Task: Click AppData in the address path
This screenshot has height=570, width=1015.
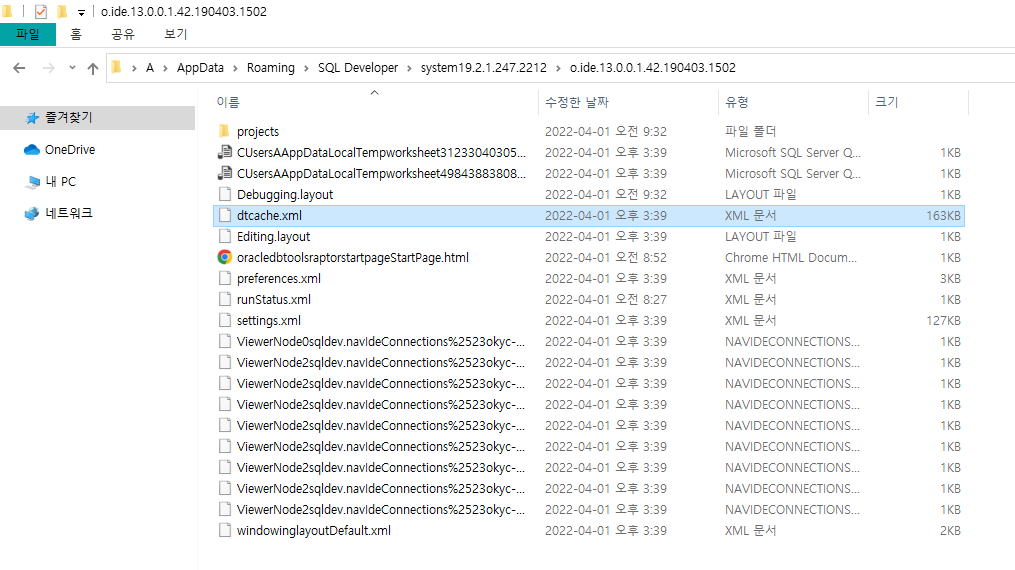Action: tap(200, 68)
